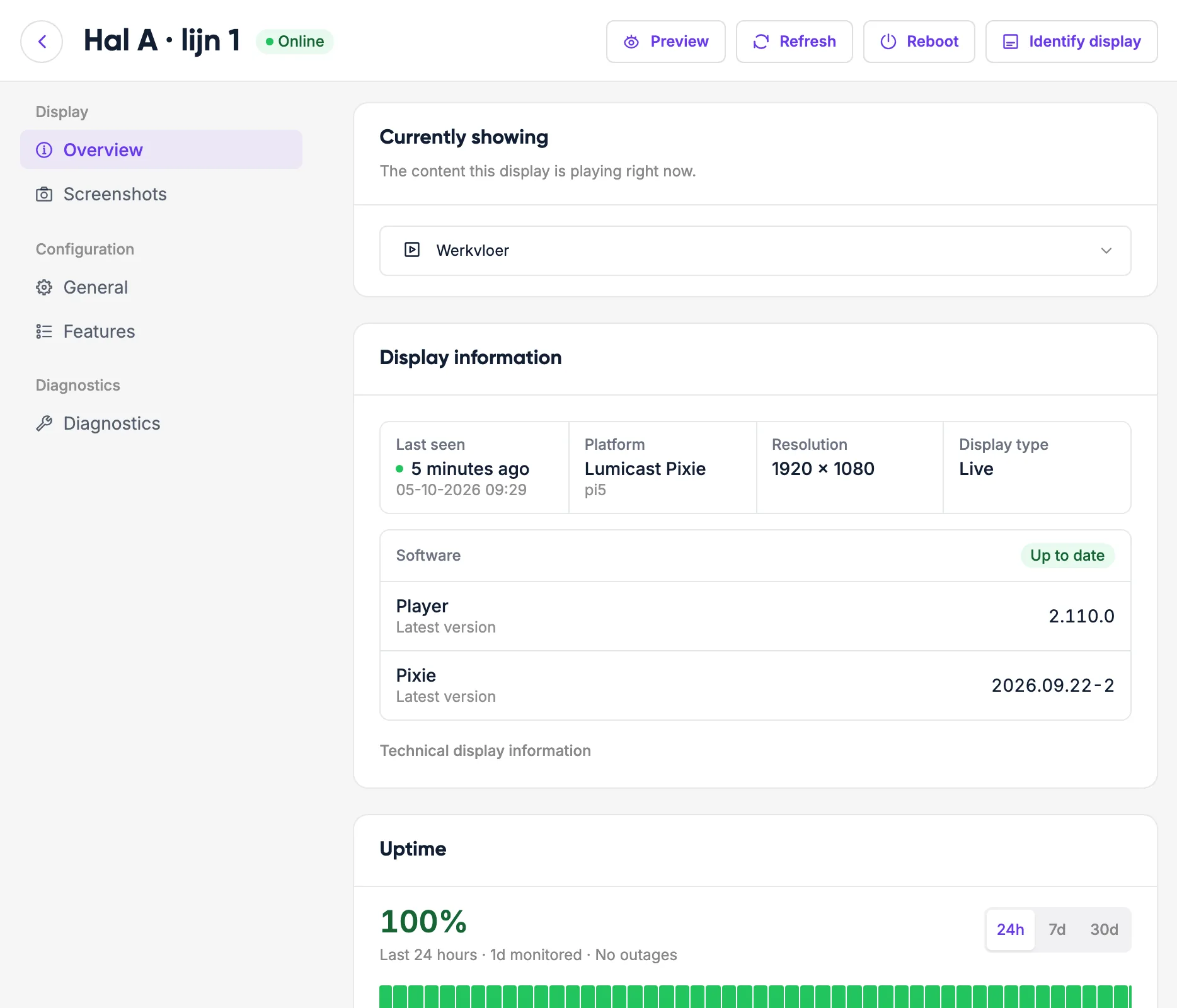
Task: Click the Hal A · lijn 1 title
Action: (162, 41)
